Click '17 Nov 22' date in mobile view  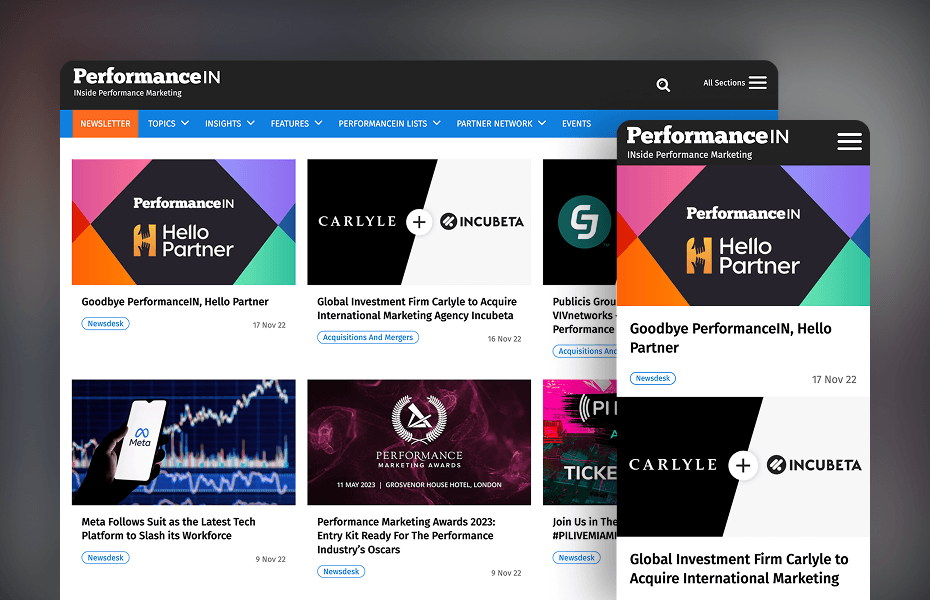coord(834,379)
